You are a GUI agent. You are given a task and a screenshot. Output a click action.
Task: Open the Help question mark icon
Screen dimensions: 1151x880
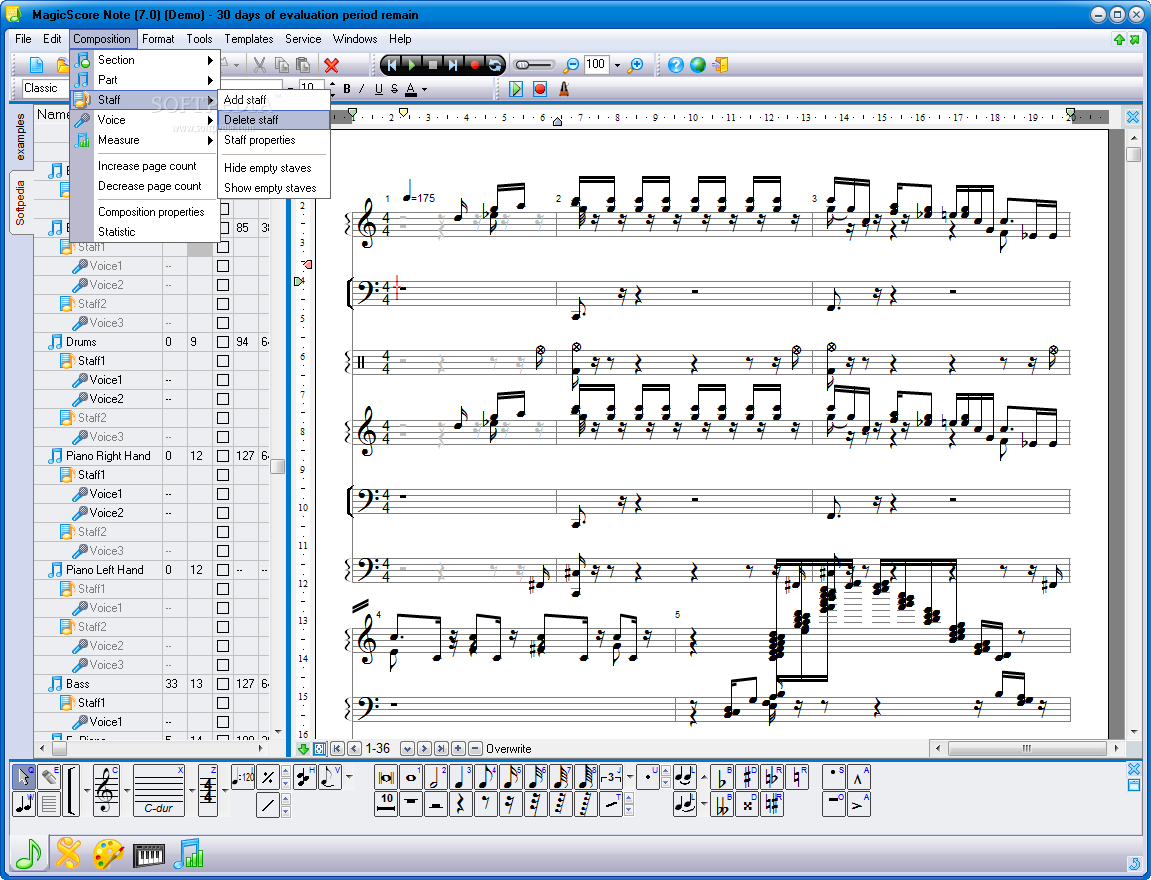point(676,65)
